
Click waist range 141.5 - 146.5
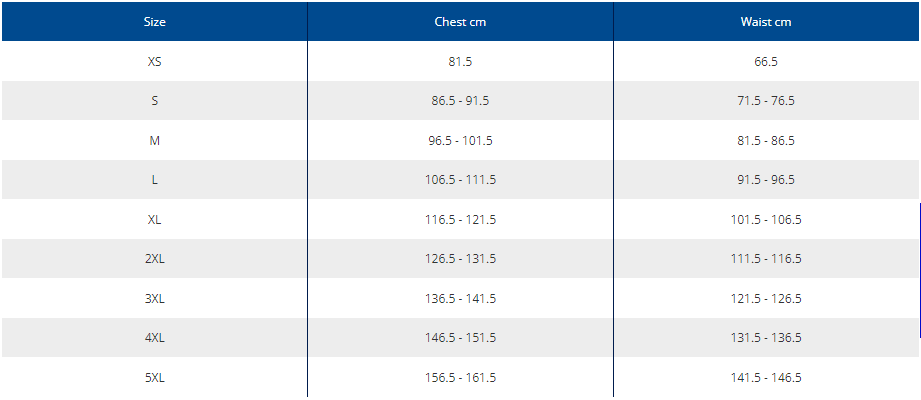pos(766,378)
